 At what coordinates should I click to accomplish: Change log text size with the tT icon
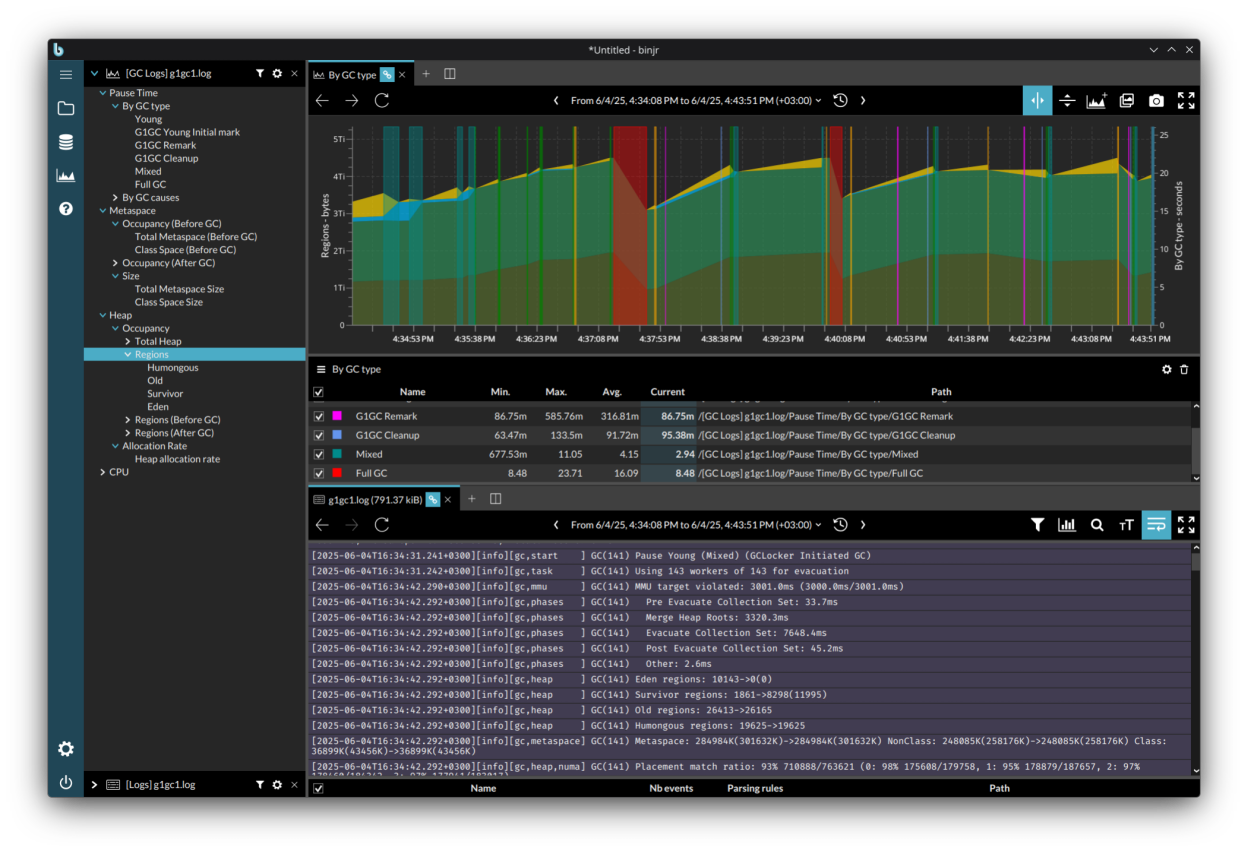[x=1127, y=524]
